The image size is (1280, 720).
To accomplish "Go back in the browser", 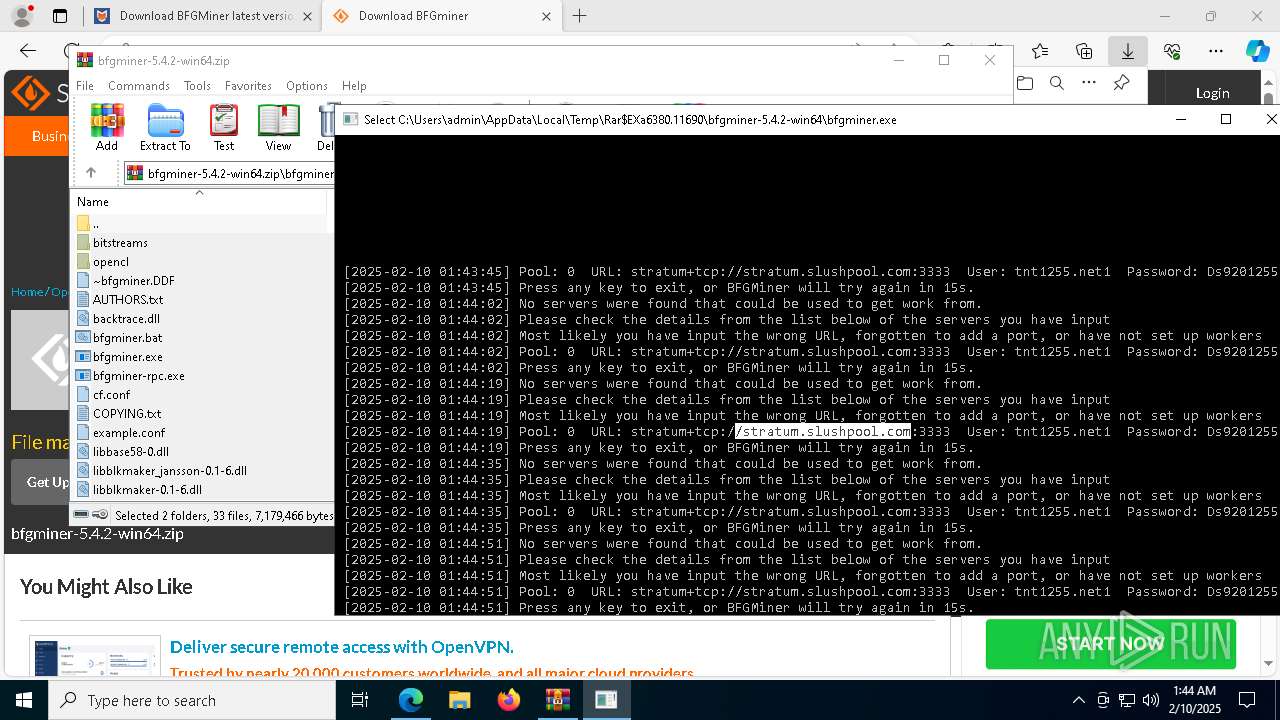I will pyautogui.click(x=28, y=51).
